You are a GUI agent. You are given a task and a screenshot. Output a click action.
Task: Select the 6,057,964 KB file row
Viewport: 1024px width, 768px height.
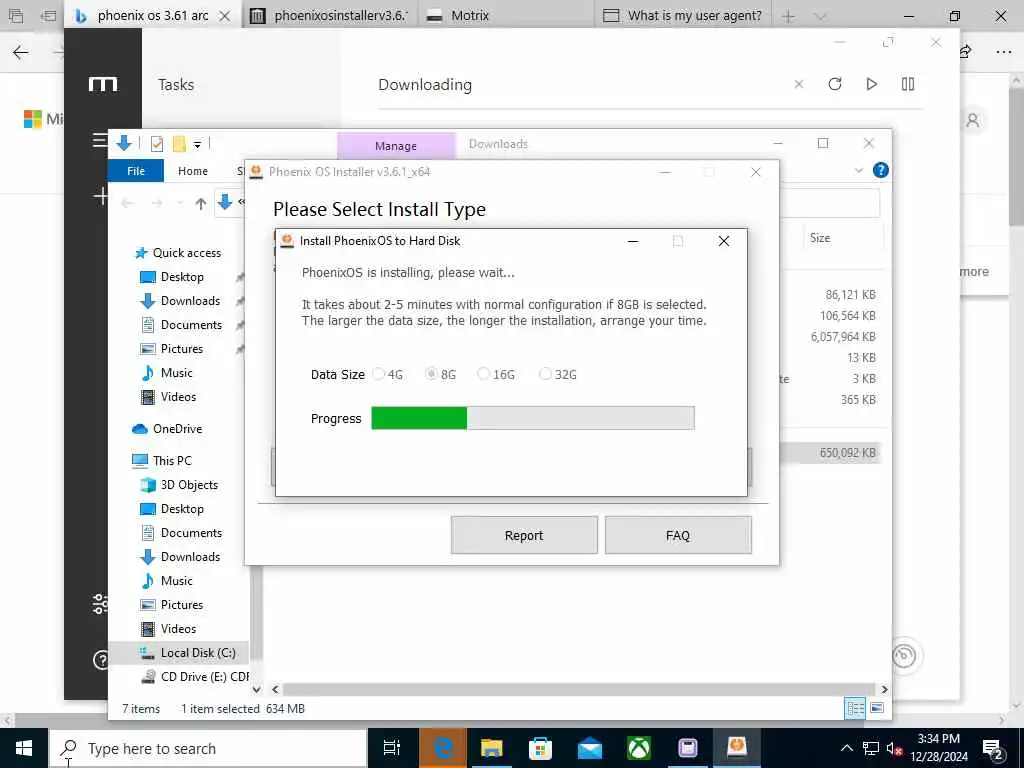[842, 337]
